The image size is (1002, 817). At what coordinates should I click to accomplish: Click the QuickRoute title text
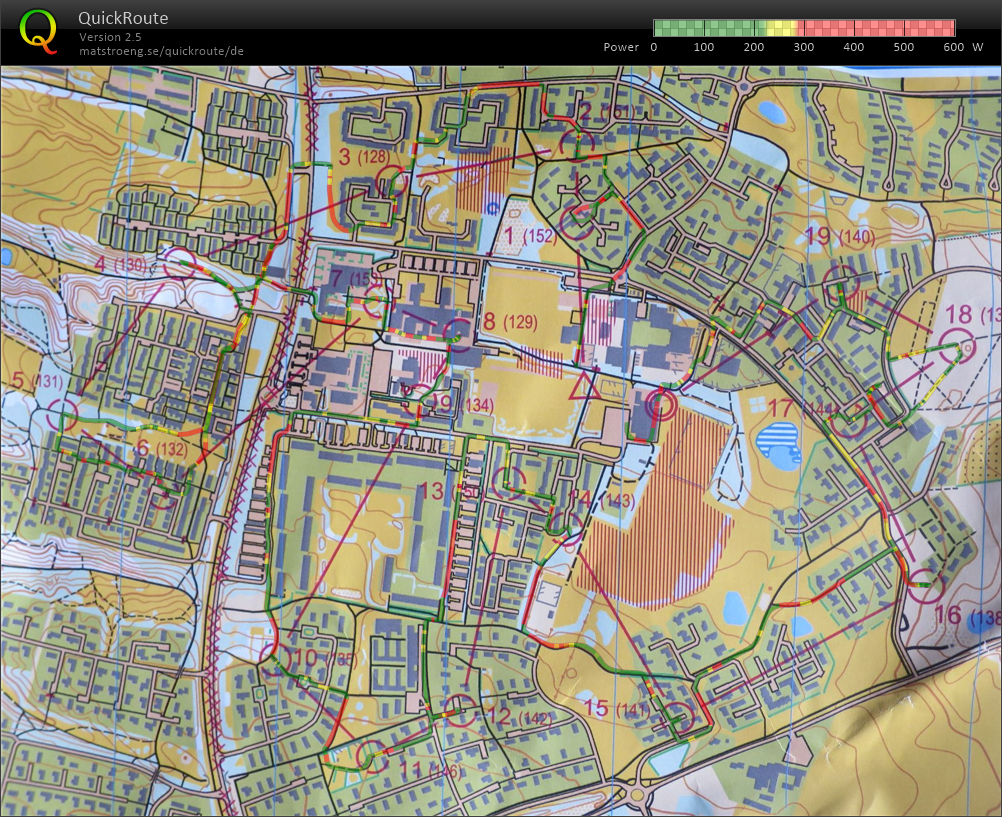[x=123, y=18]
